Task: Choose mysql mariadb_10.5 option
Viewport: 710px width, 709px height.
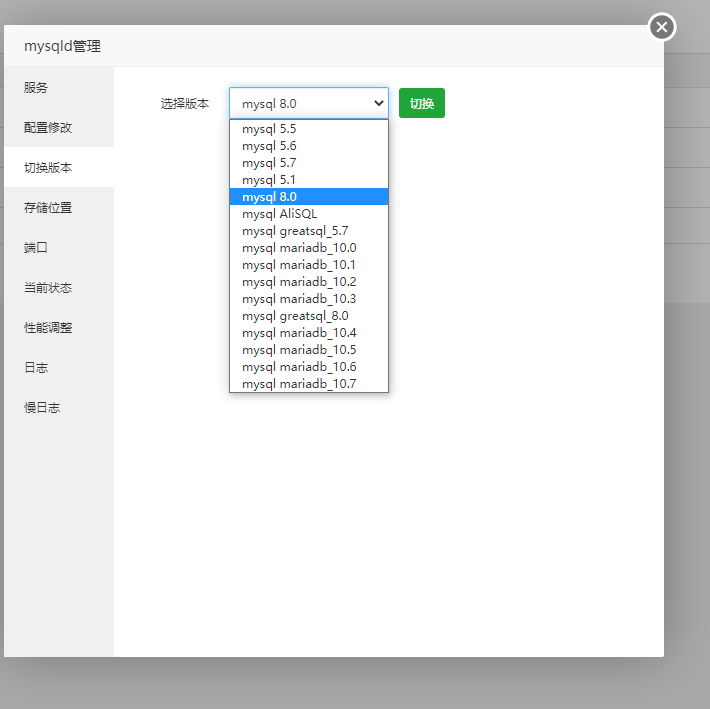Action: [x=309, y=350]
